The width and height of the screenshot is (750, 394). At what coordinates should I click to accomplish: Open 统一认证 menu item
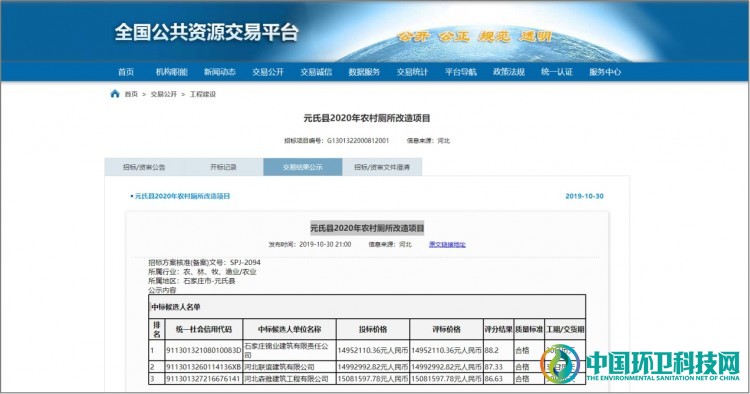pyautogui.click(x=557, y=72)
